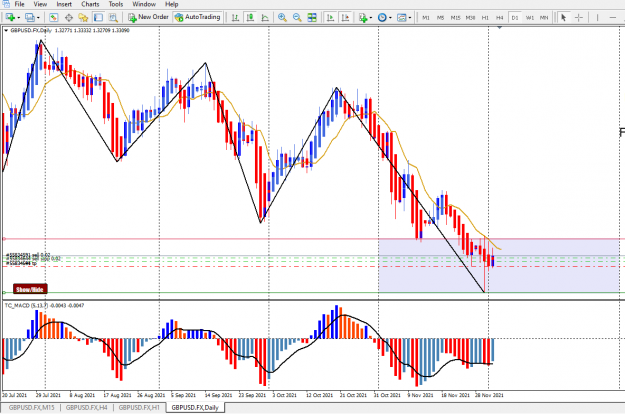
Task: Click the MetaTrader application icon
Action: coord(6,4)
